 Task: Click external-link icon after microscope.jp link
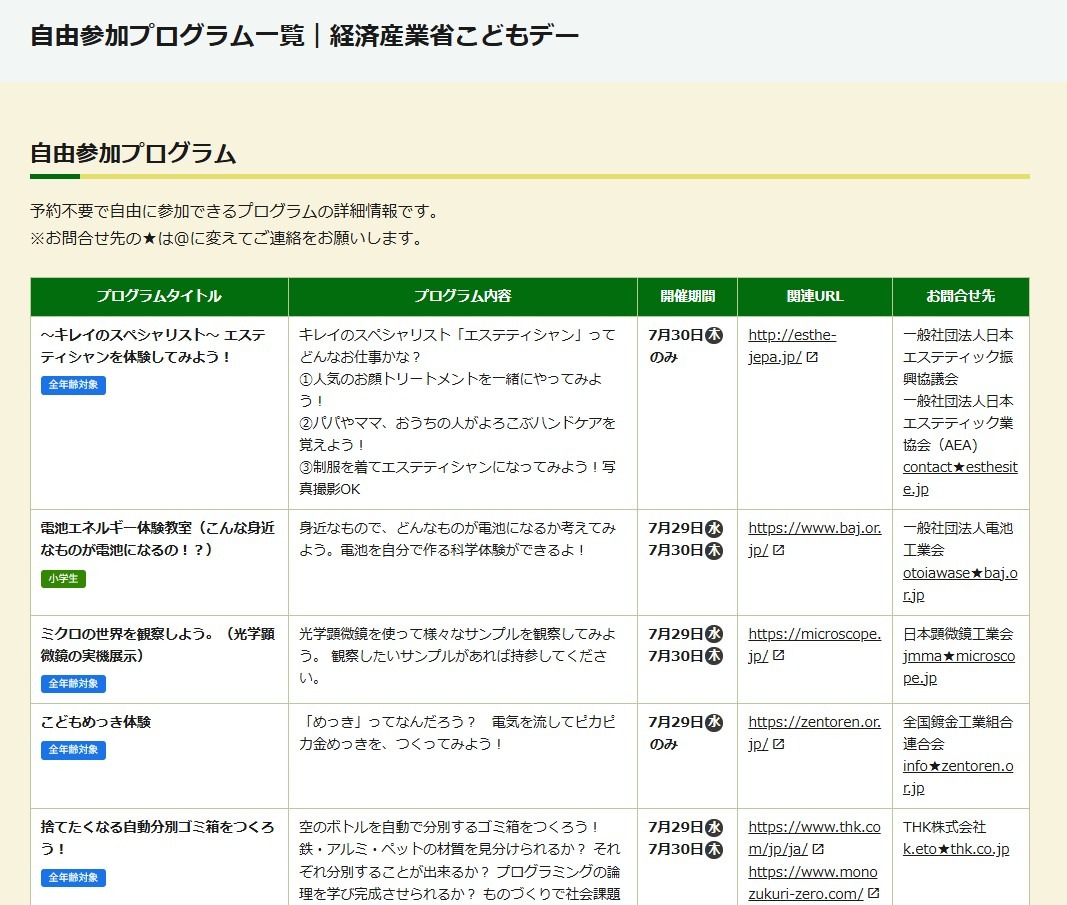[x=778, y=655]
